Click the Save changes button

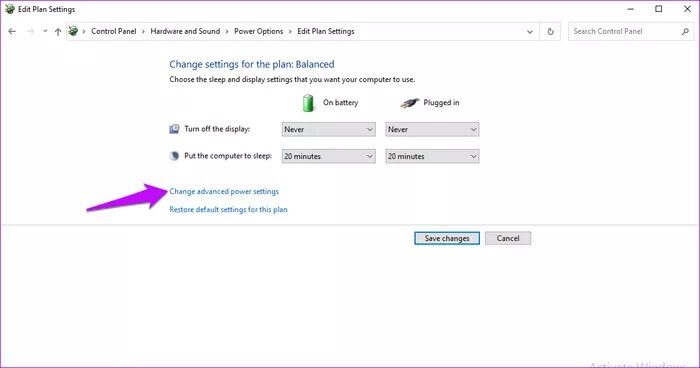click(x=447, y=238)
